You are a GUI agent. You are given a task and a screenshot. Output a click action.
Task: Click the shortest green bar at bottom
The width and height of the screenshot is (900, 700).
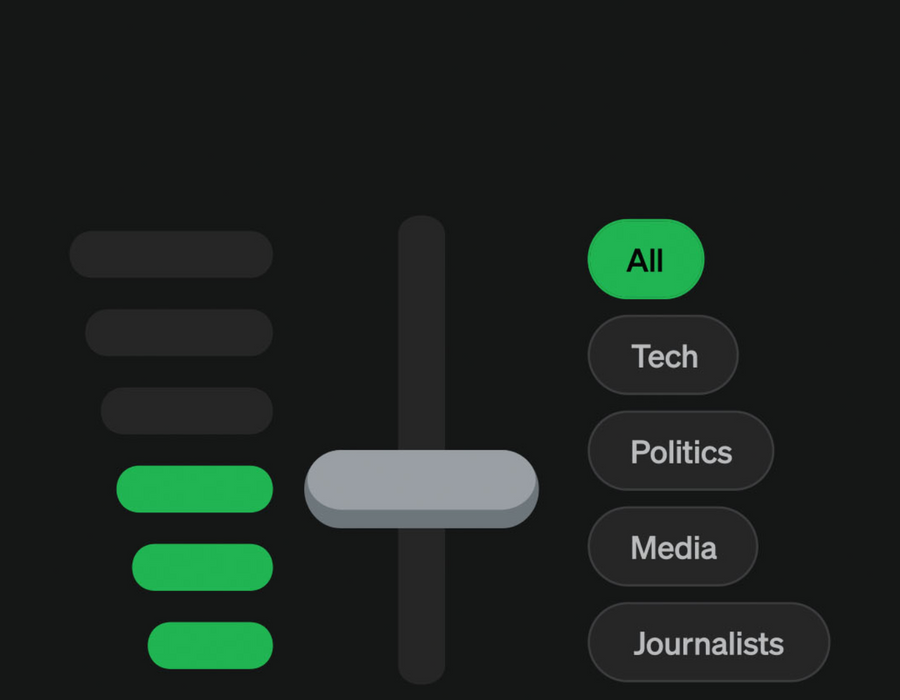pos(210,645)
